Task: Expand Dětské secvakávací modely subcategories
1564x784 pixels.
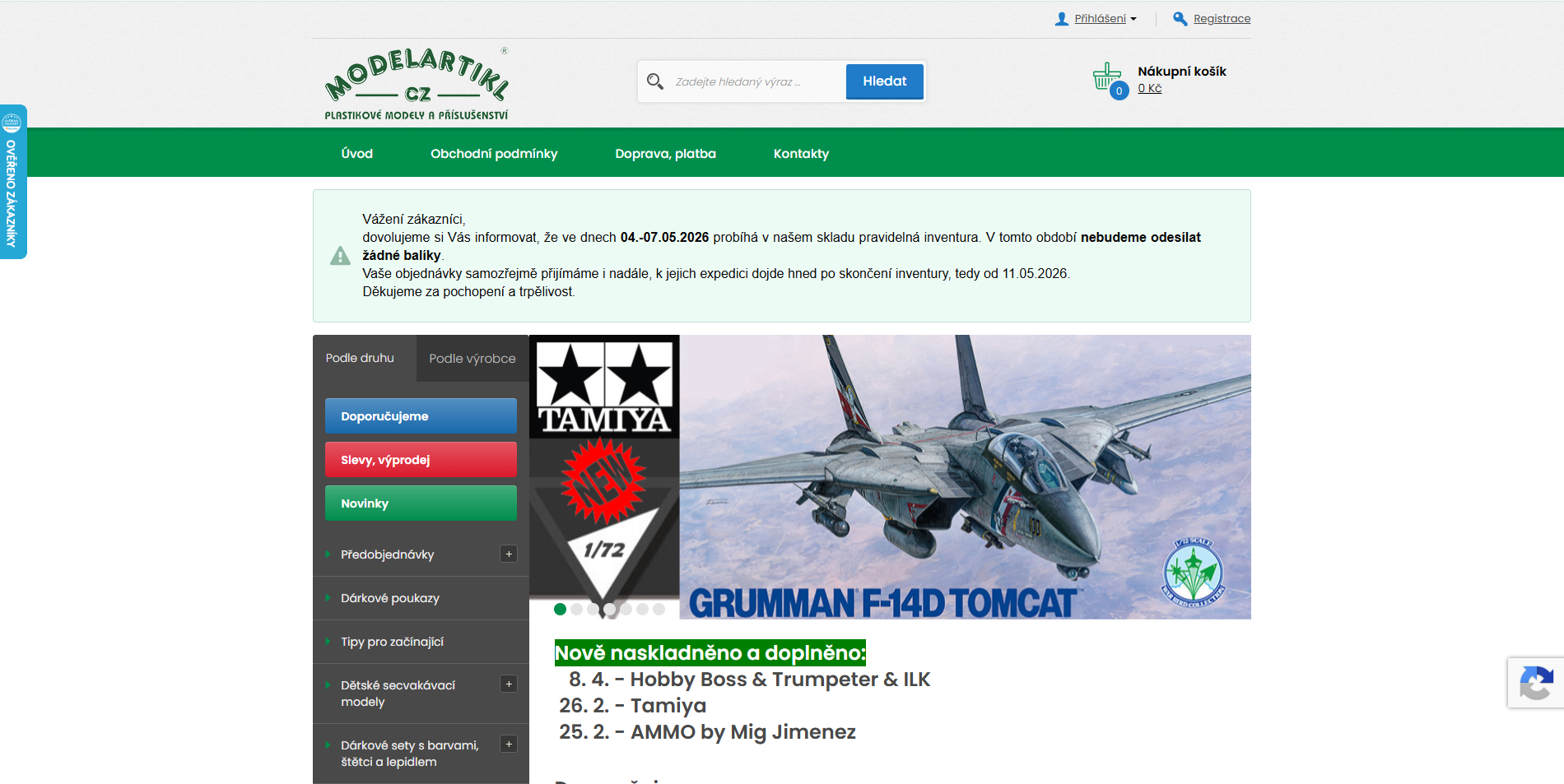Action: point(509,684)
